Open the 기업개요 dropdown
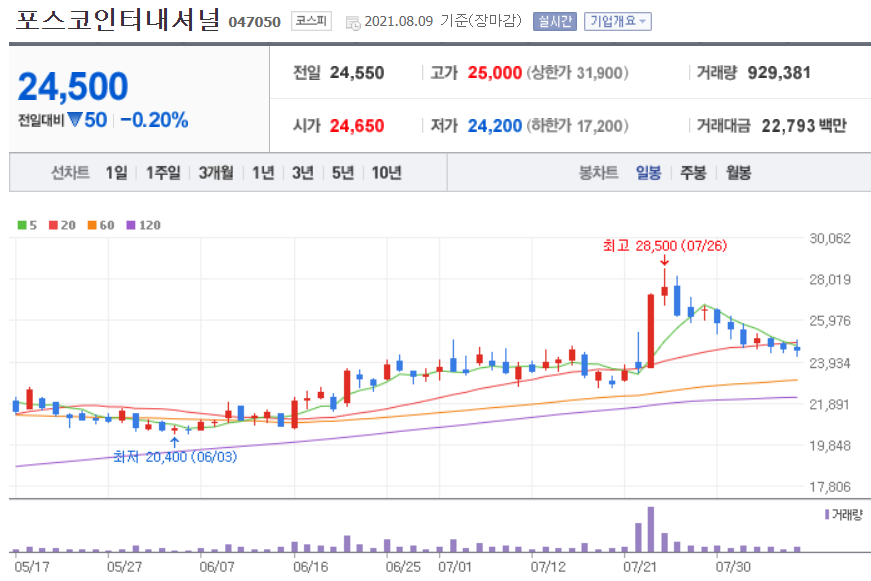This screenshot has height=581, width=871. (618, 22)
